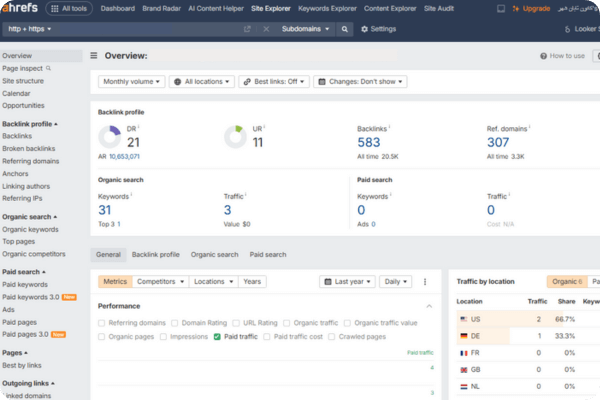Screen dimensions: 600x400
Task: Open Changes: Don't show dropdown
Action: 360,82
